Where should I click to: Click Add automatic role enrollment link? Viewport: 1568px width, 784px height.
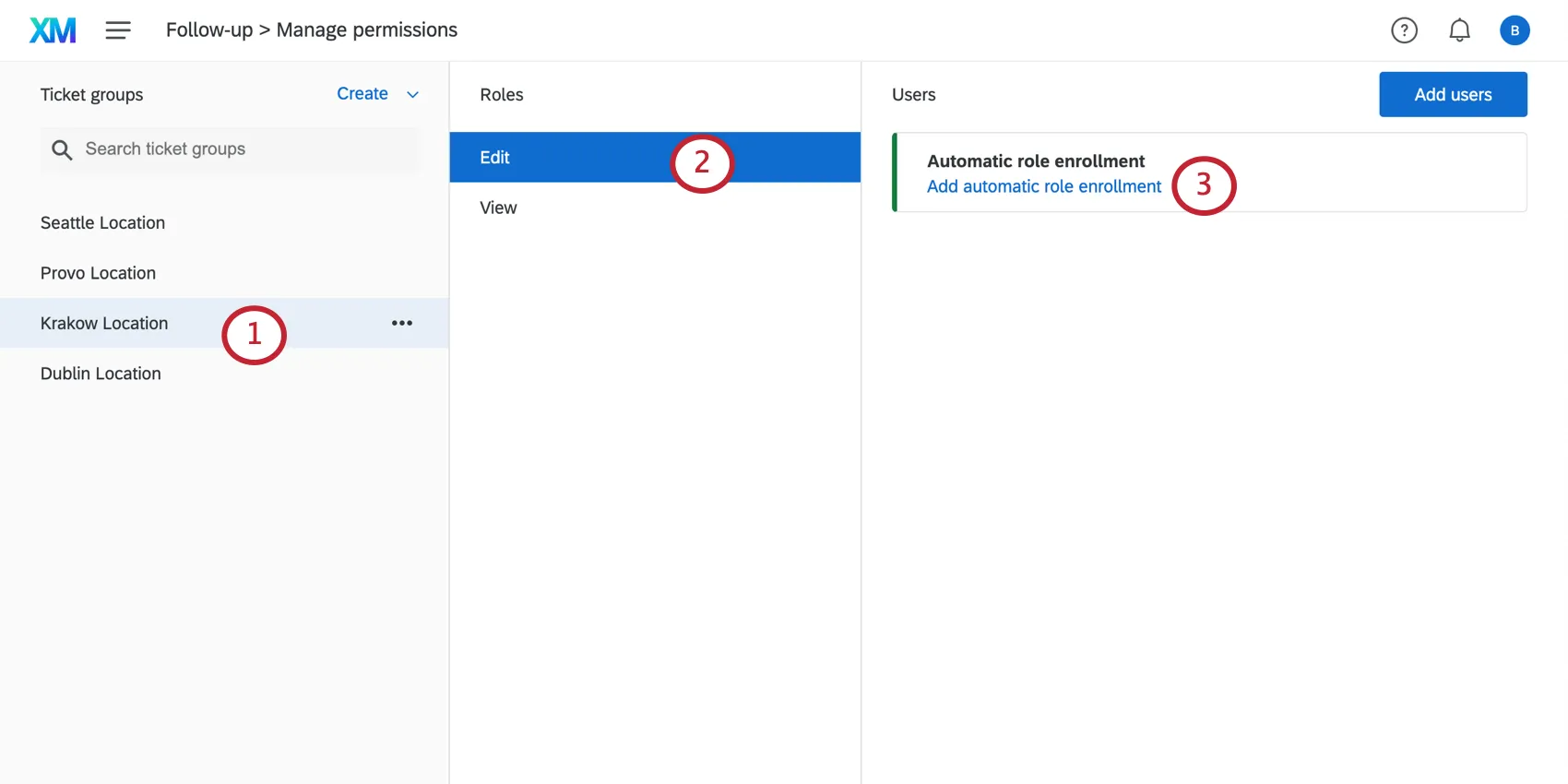click(x=1043, y=186)
